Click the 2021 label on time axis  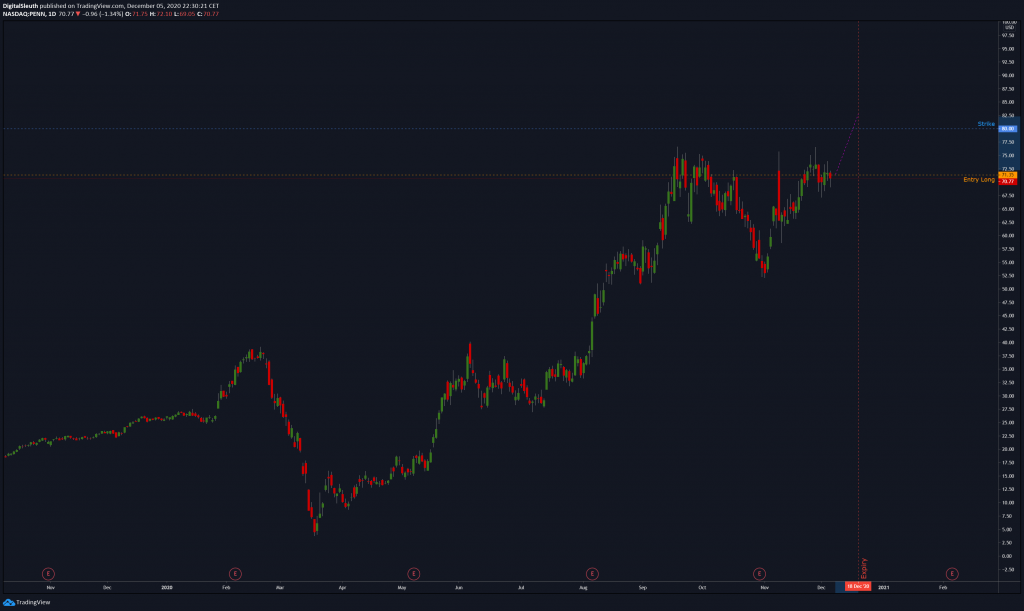(883, 588)
